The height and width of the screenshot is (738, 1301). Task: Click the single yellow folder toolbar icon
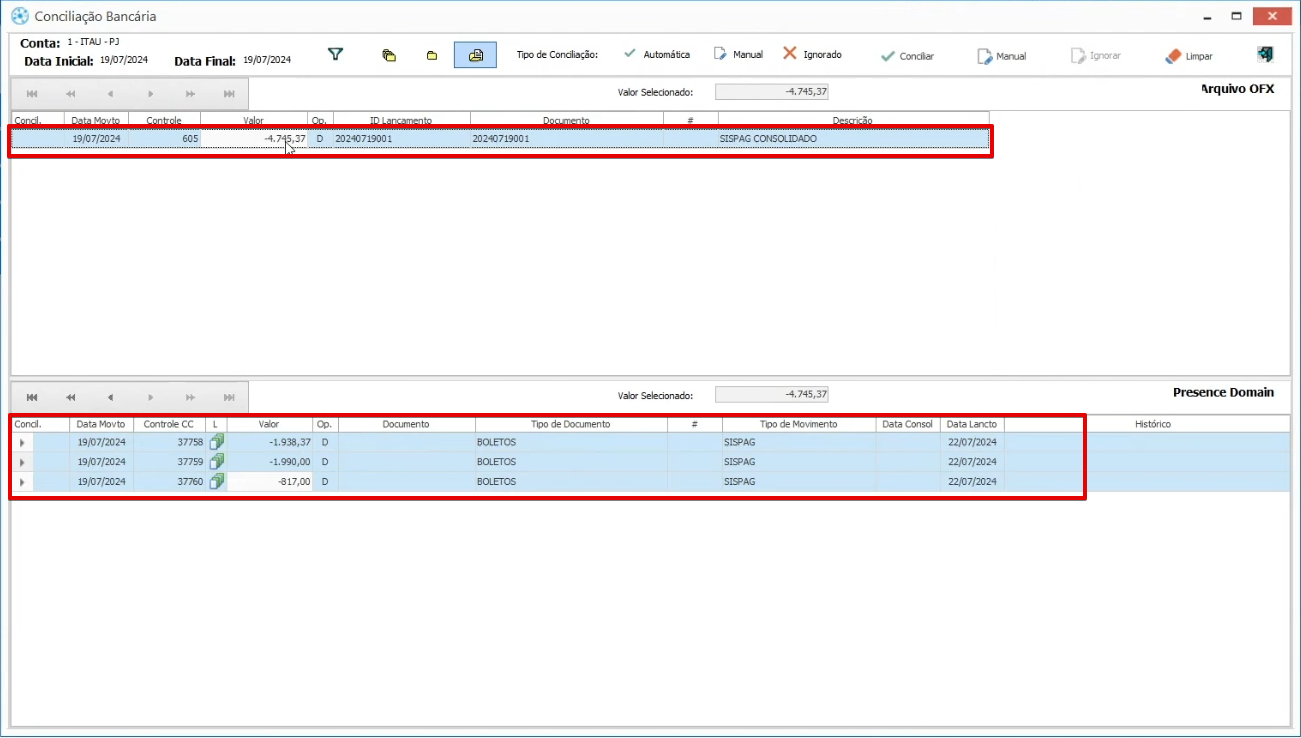tap(432, 56)
